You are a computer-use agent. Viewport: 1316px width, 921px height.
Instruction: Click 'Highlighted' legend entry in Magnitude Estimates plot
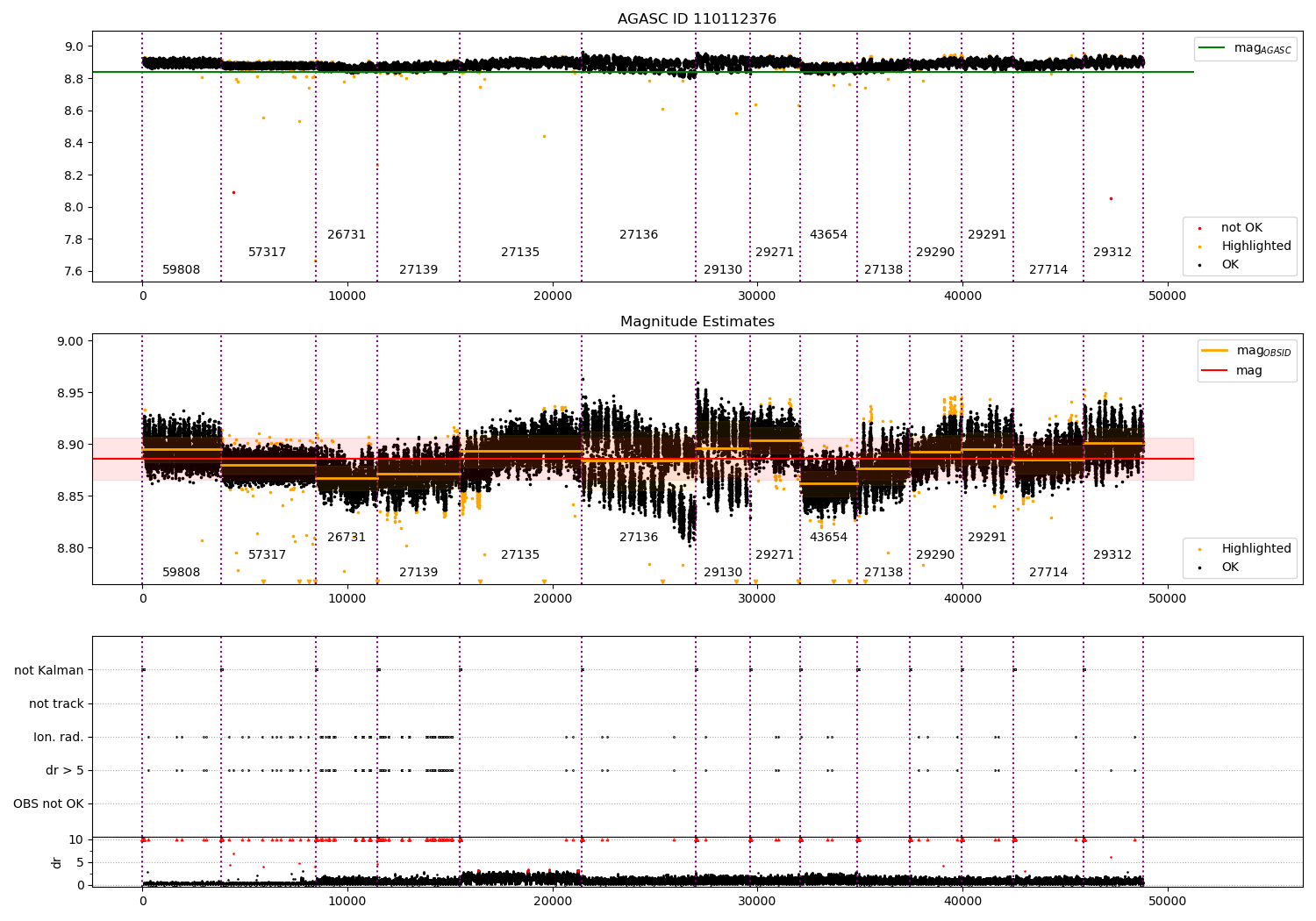pos(1243,549)
